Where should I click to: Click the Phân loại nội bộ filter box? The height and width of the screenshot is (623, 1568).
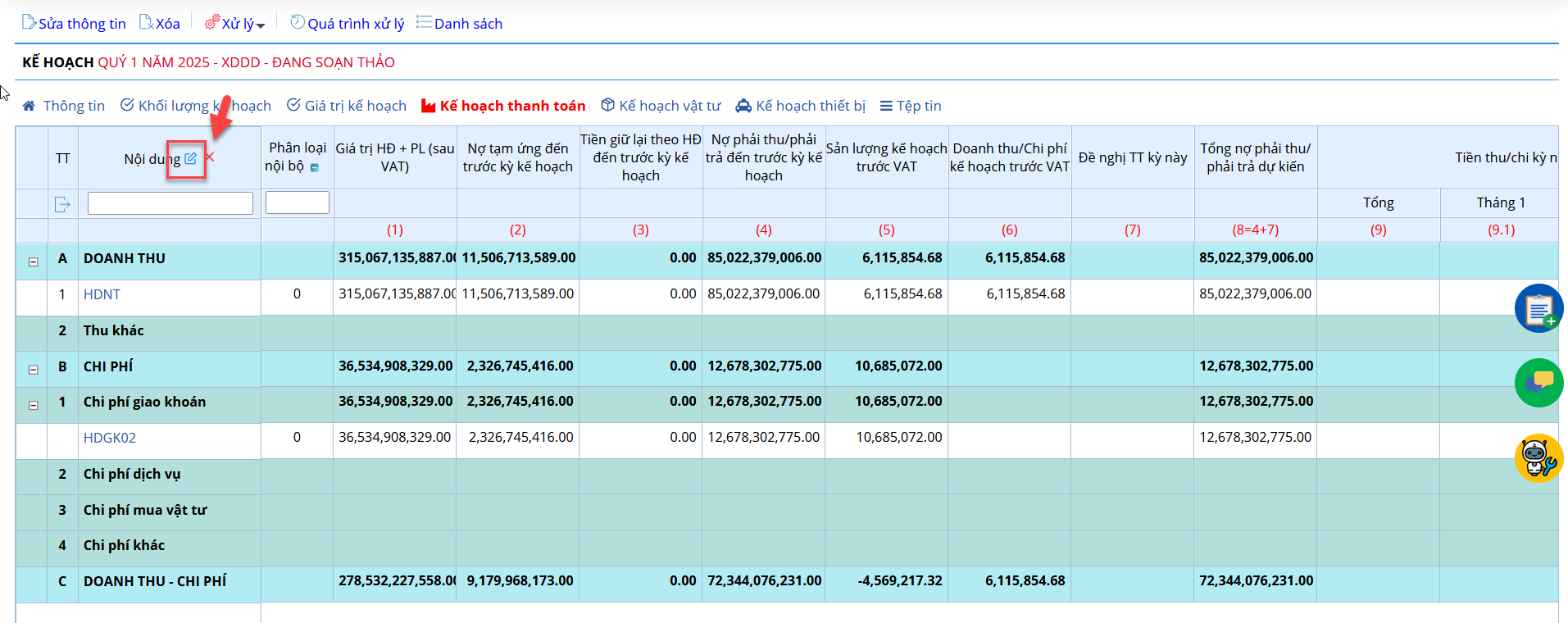tap(298, 202)
